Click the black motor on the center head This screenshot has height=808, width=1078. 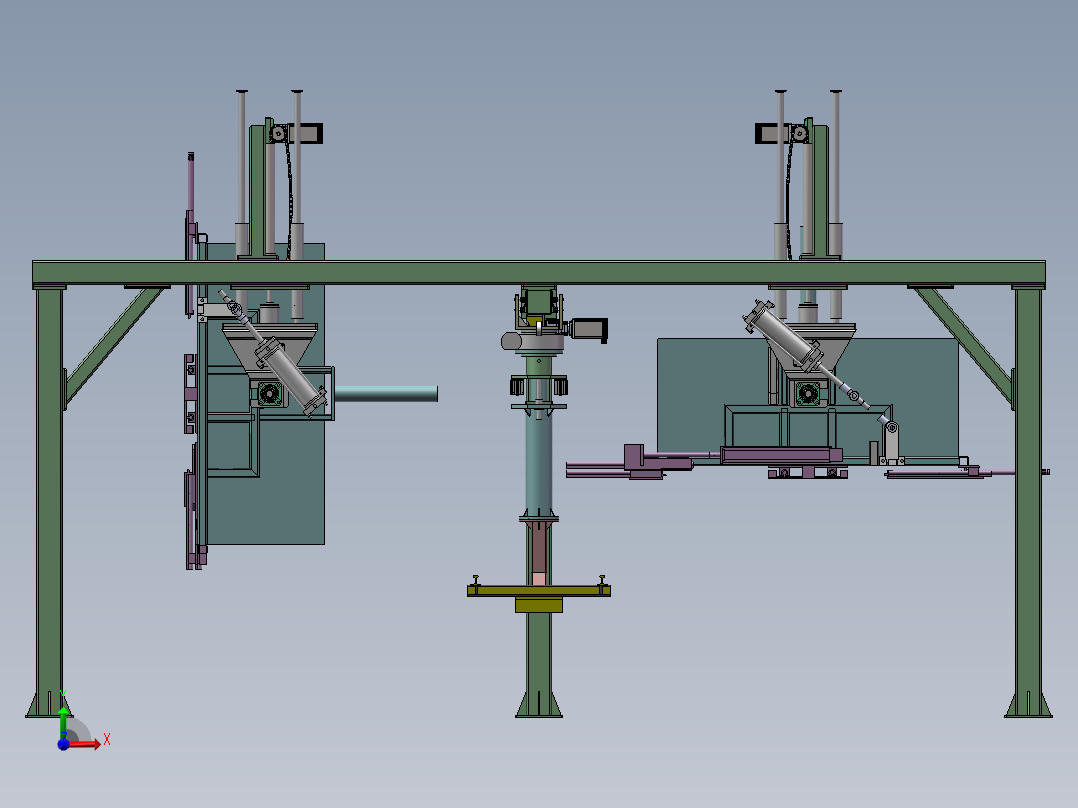[x=588, y=328]
